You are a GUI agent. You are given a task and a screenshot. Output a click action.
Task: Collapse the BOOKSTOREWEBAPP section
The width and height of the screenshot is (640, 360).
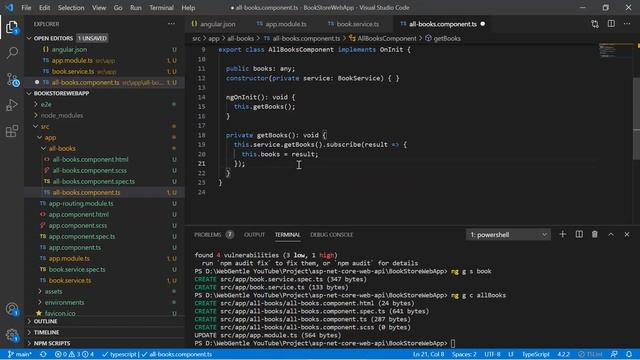tap(29, 93)
